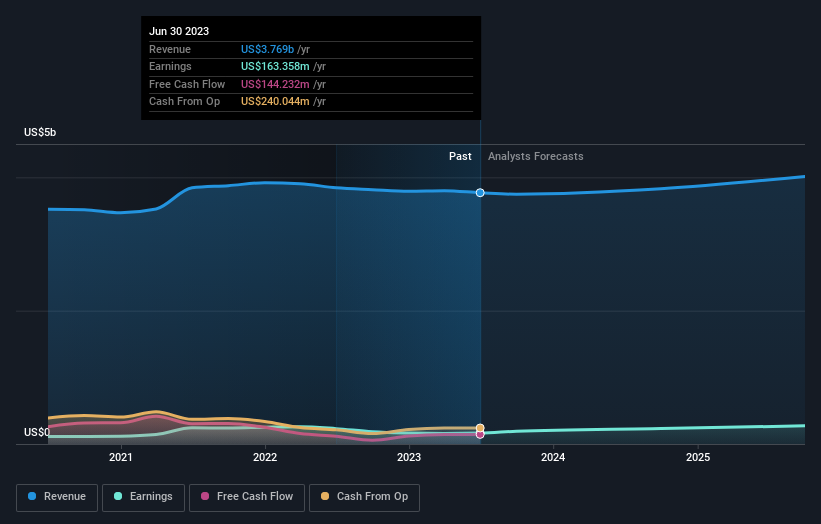
Task: Click the blue Revenue data point marker
Action: tap(480, 193)
